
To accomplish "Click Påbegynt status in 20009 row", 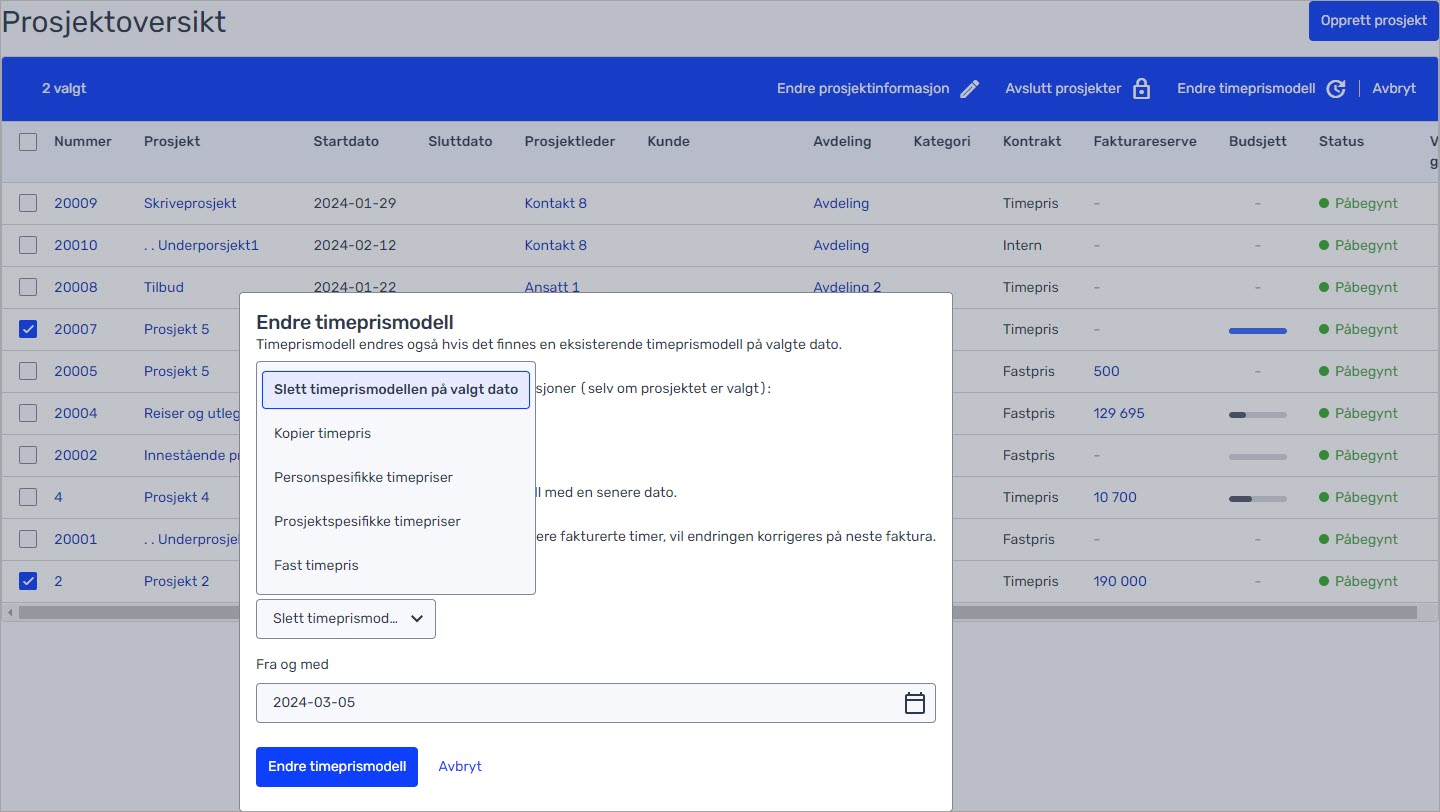I will pyautogui.click(x=1358, y=203).
